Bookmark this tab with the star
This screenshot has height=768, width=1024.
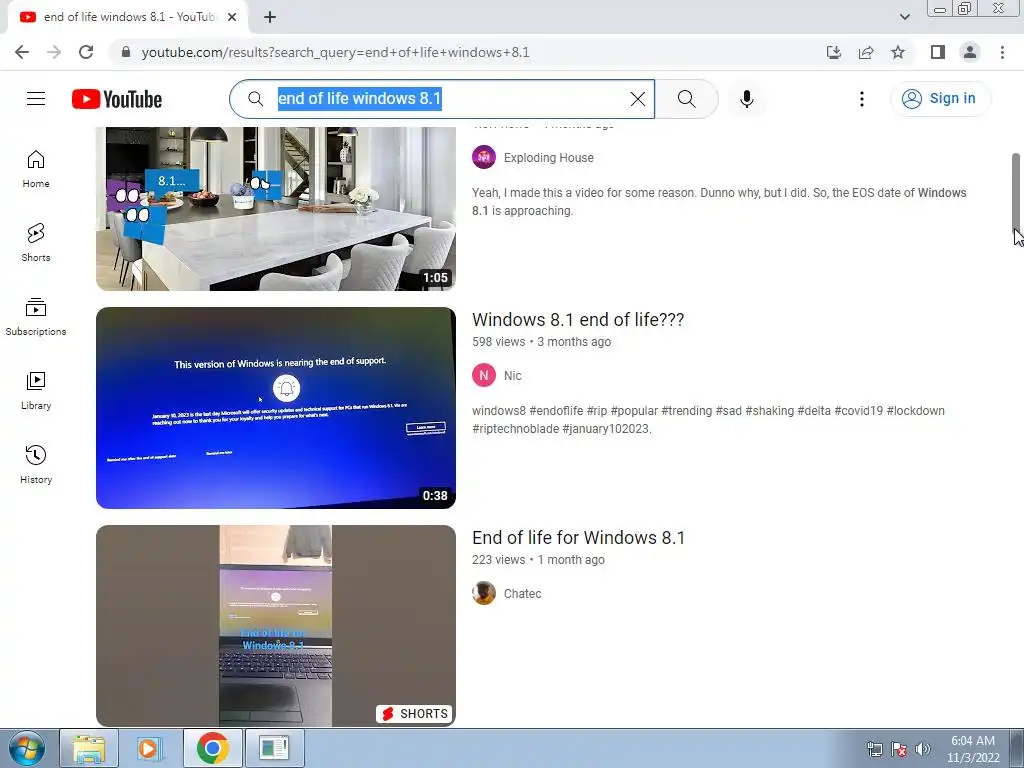tap(898, 52)
